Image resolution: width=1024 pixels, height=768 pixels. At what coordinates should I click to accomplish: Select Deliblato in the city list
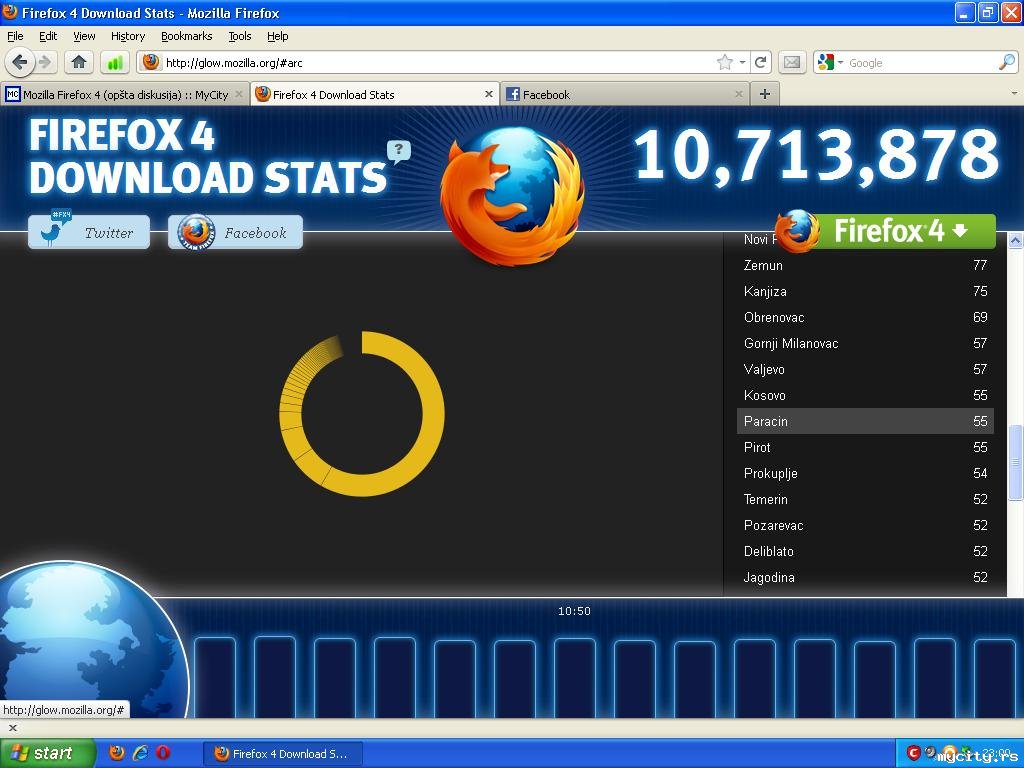click(865, 551)
